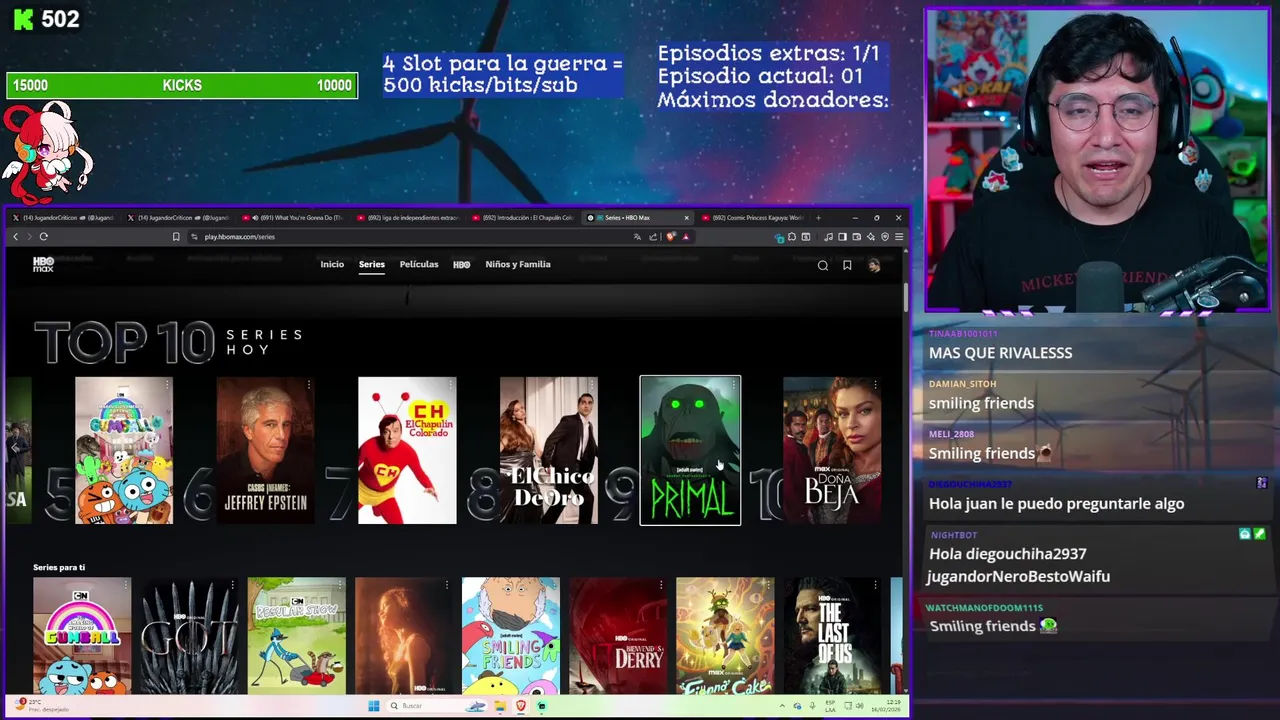Viewport: 1280px width, 720px height.
Task: Open Fionna and Cake poster
Action: 725,636
